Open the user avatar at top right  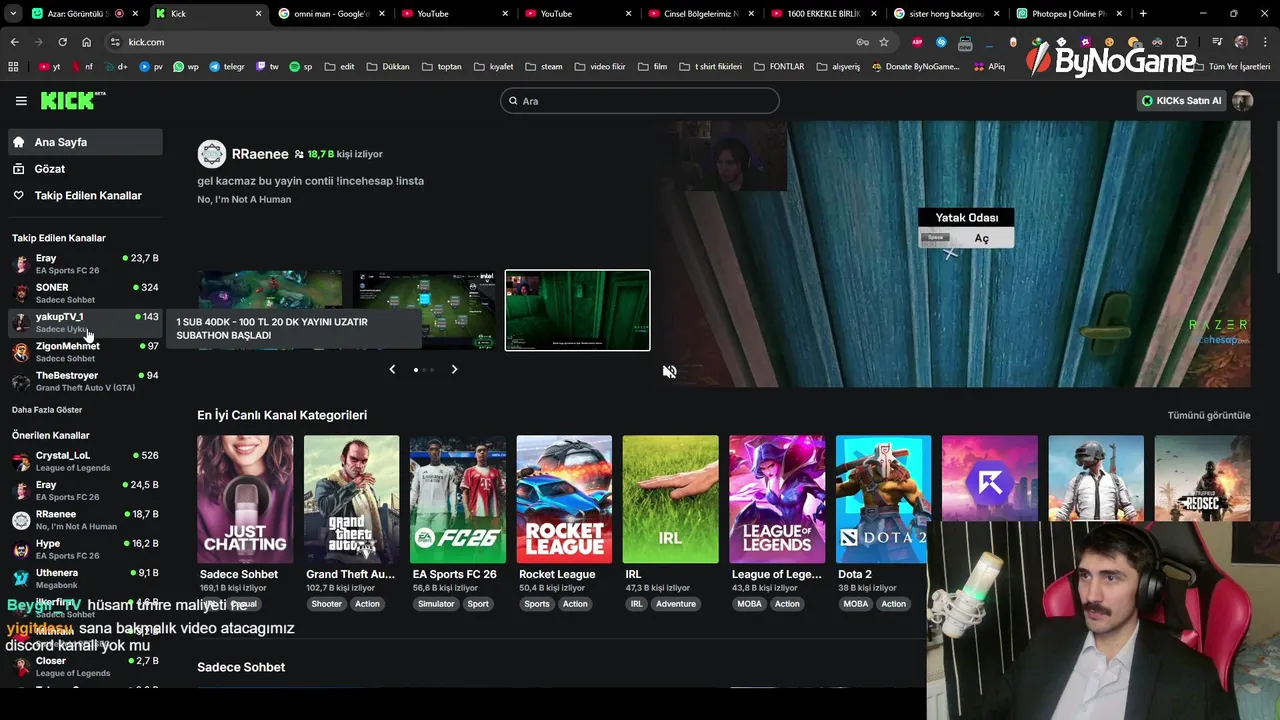(1242, 101)
